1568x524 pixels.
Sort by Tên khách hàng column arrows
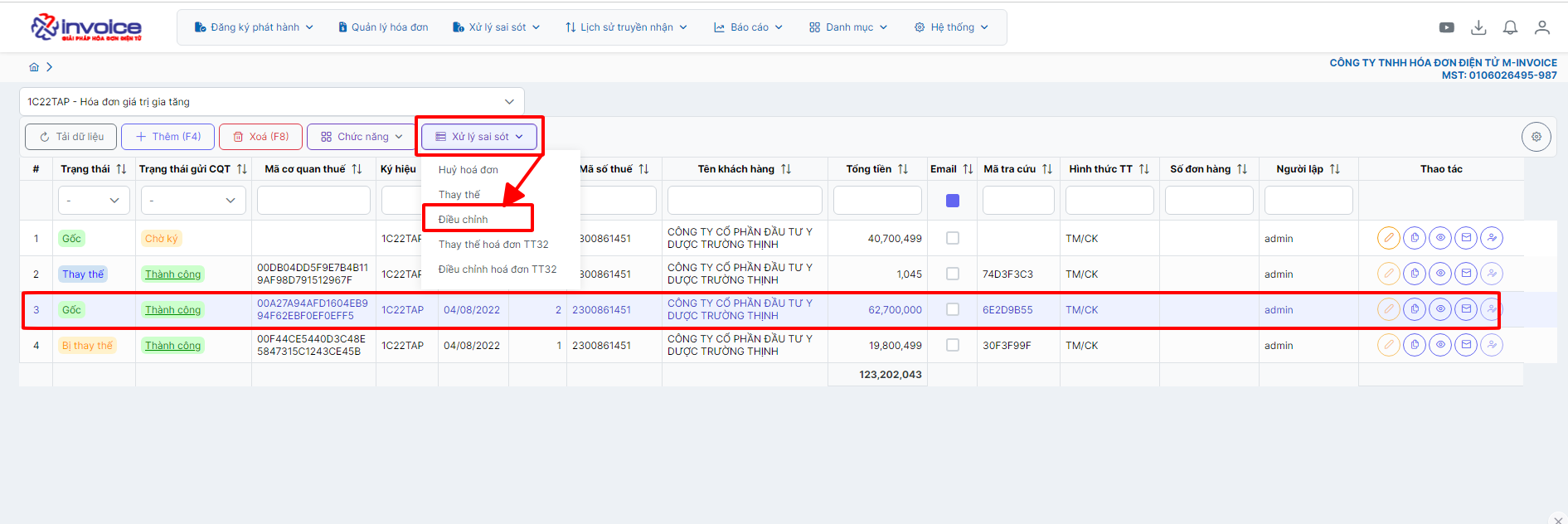786,169
